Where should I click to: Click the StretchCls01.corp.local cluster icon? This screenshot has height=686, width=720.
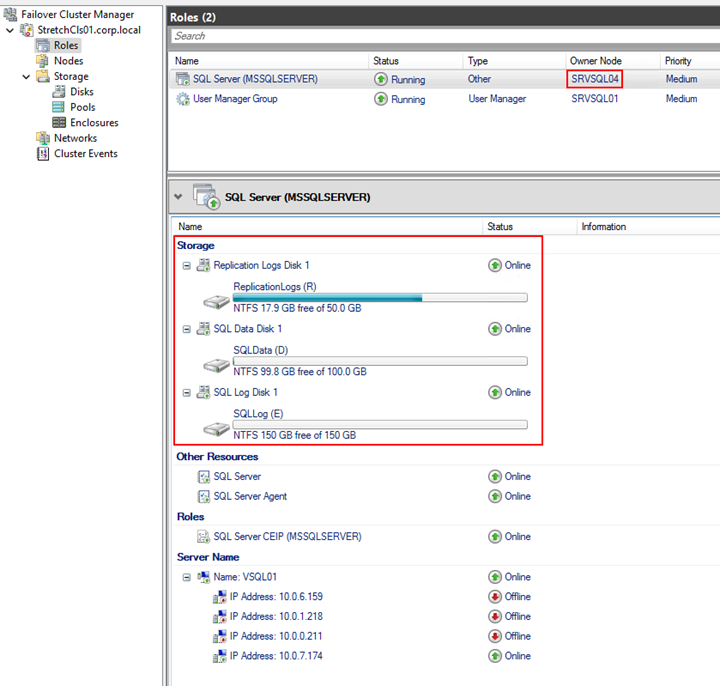click(27, 30)
